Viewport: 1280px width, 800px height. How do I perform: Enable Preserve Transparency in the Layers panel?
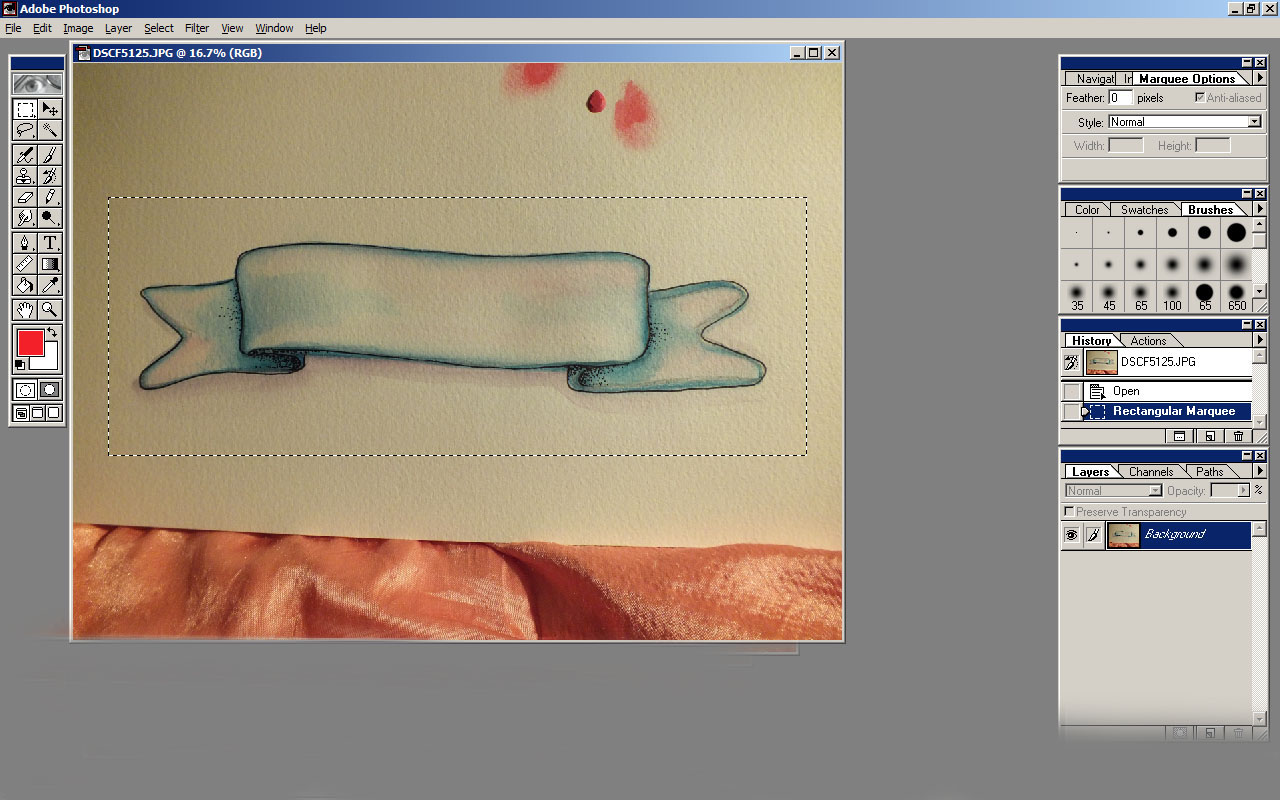pyautogui.click(x=1067, y=511)
